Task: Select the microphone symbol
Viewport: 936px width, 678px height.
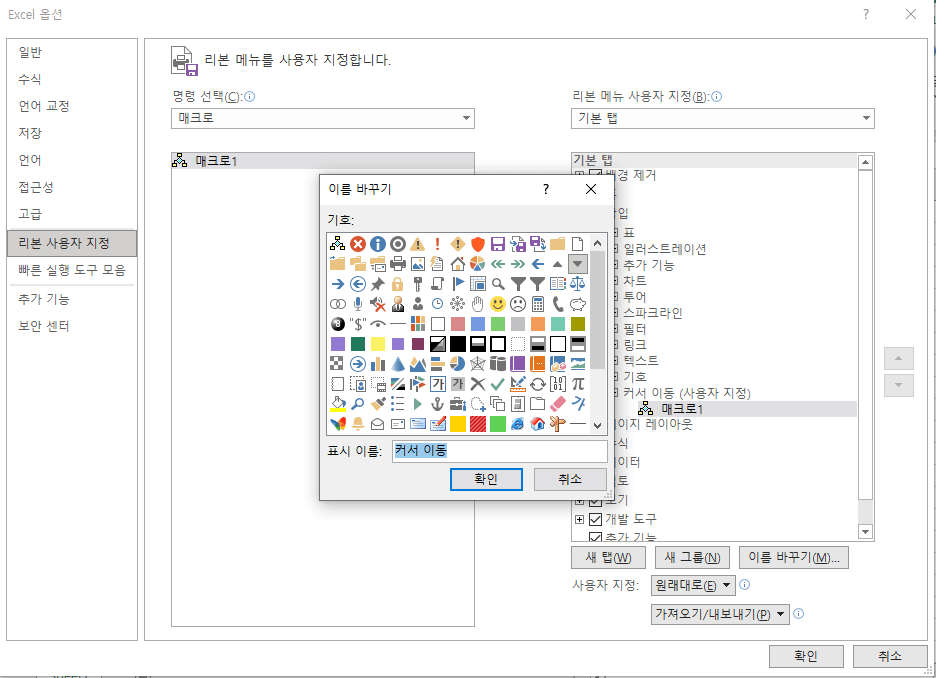Action: 358,304
